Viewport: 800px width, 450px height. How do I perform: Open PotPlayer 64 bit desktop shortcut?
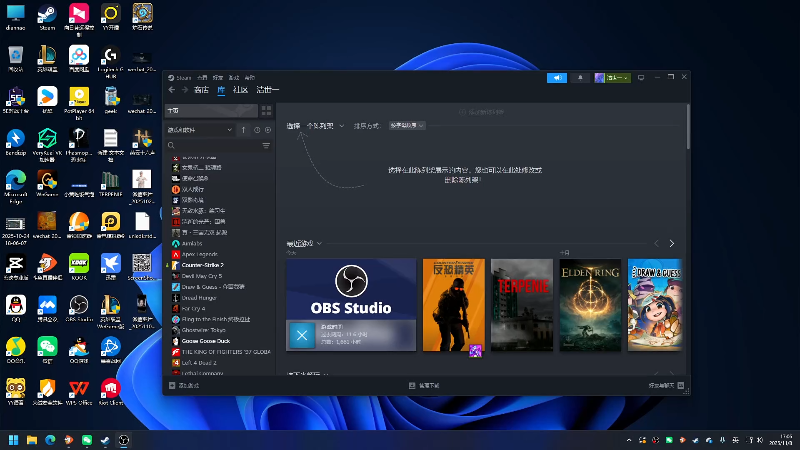click(x=79, y=102)
